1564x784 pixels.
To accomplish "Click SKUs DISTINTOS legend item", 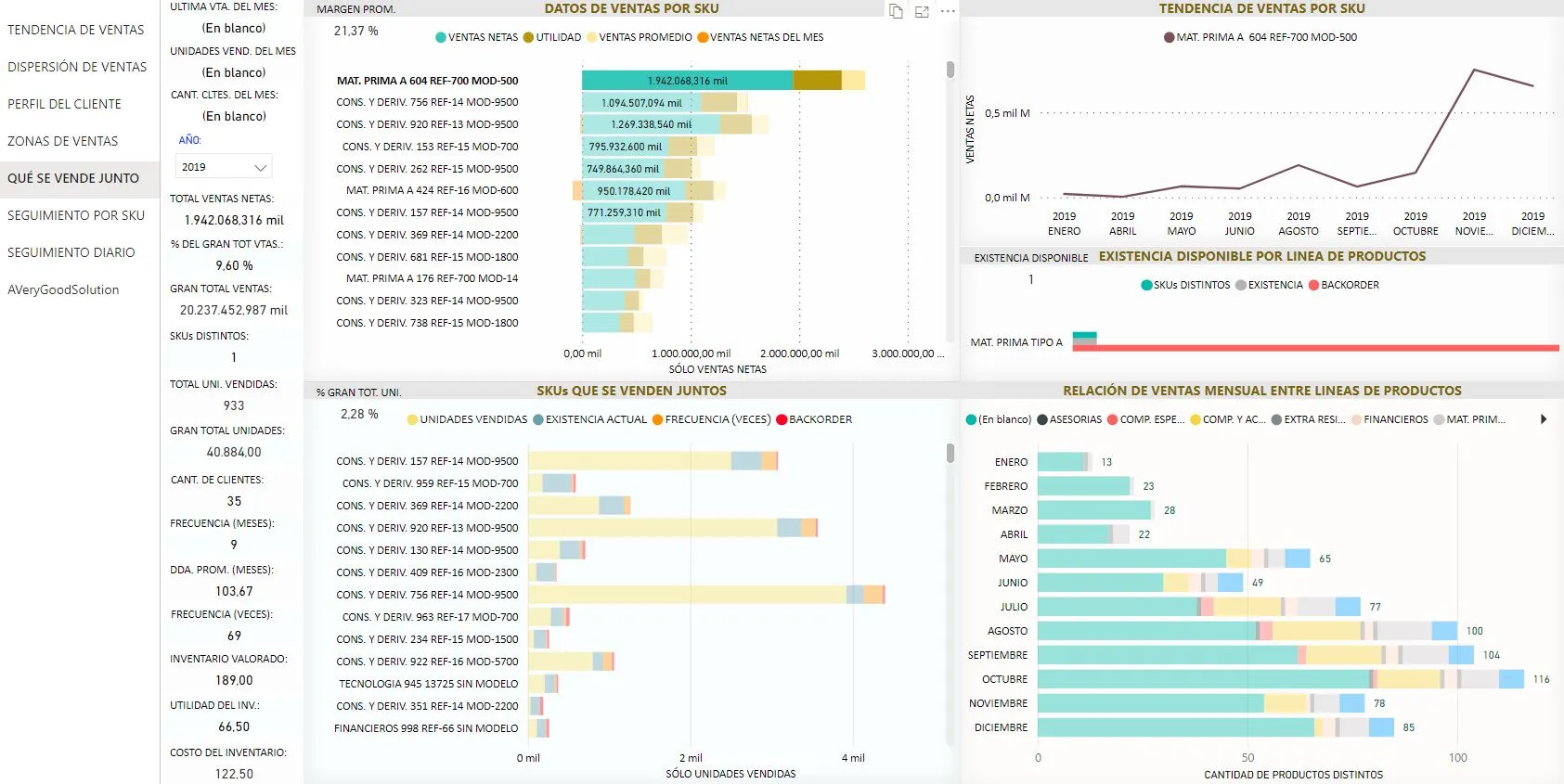I will (x=1185, y=285).
